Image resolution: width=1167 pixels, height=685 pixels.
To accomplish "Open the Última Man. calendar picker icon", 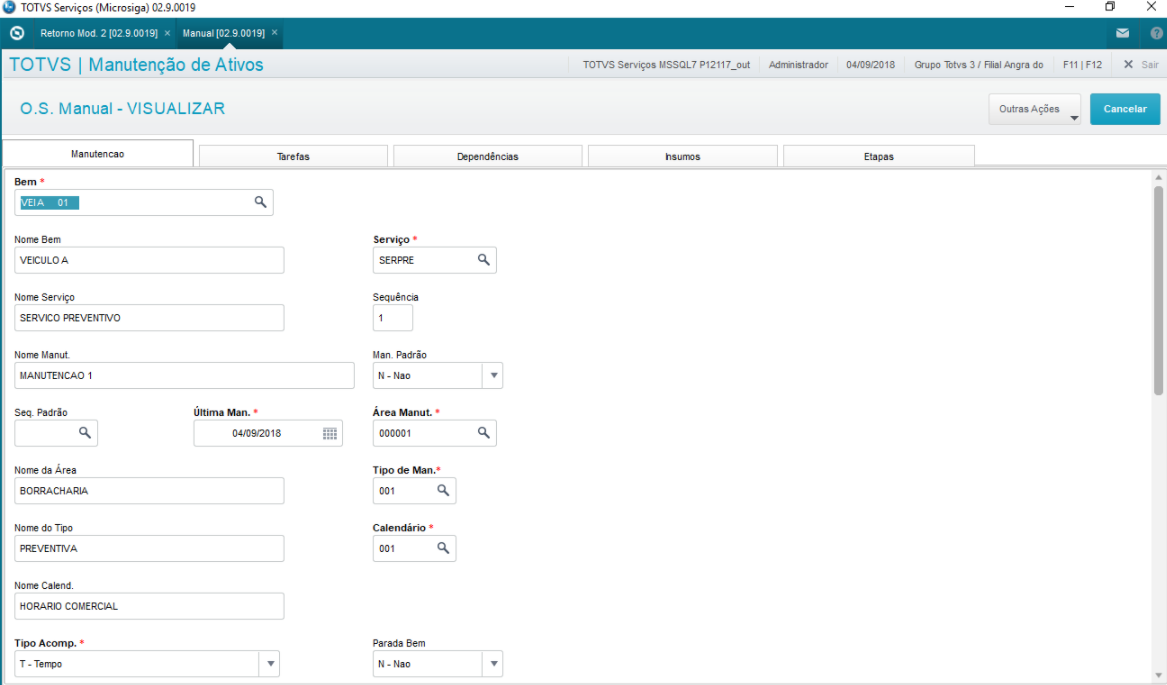I will 330,433.
